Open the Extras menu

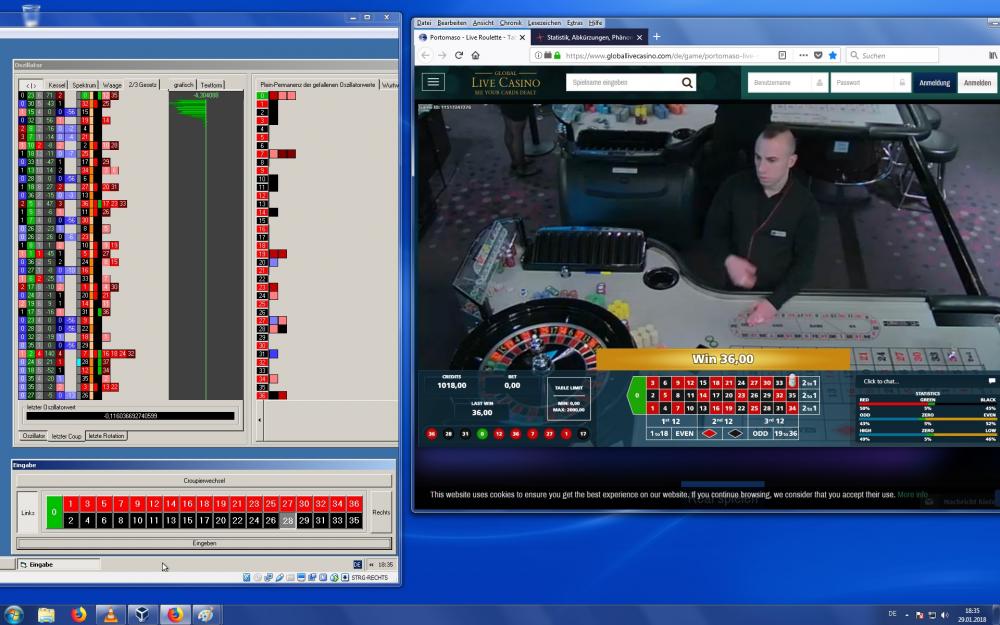pos(575,22)
